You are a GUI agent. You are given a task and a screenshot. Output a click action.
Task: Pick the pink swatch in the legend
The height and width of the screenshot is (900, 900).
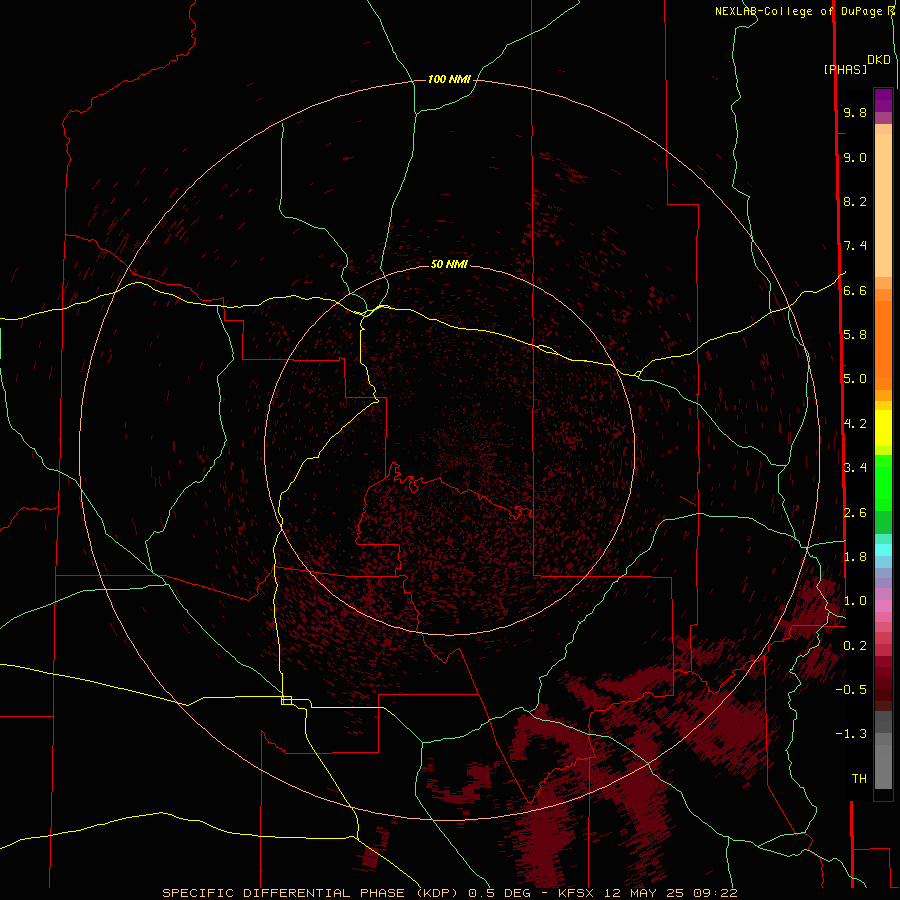883,606
